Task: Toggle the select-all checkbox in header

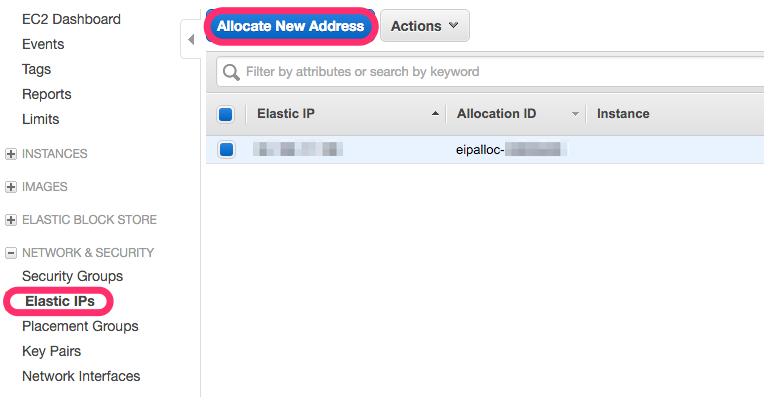Action: tap(226, 114)
